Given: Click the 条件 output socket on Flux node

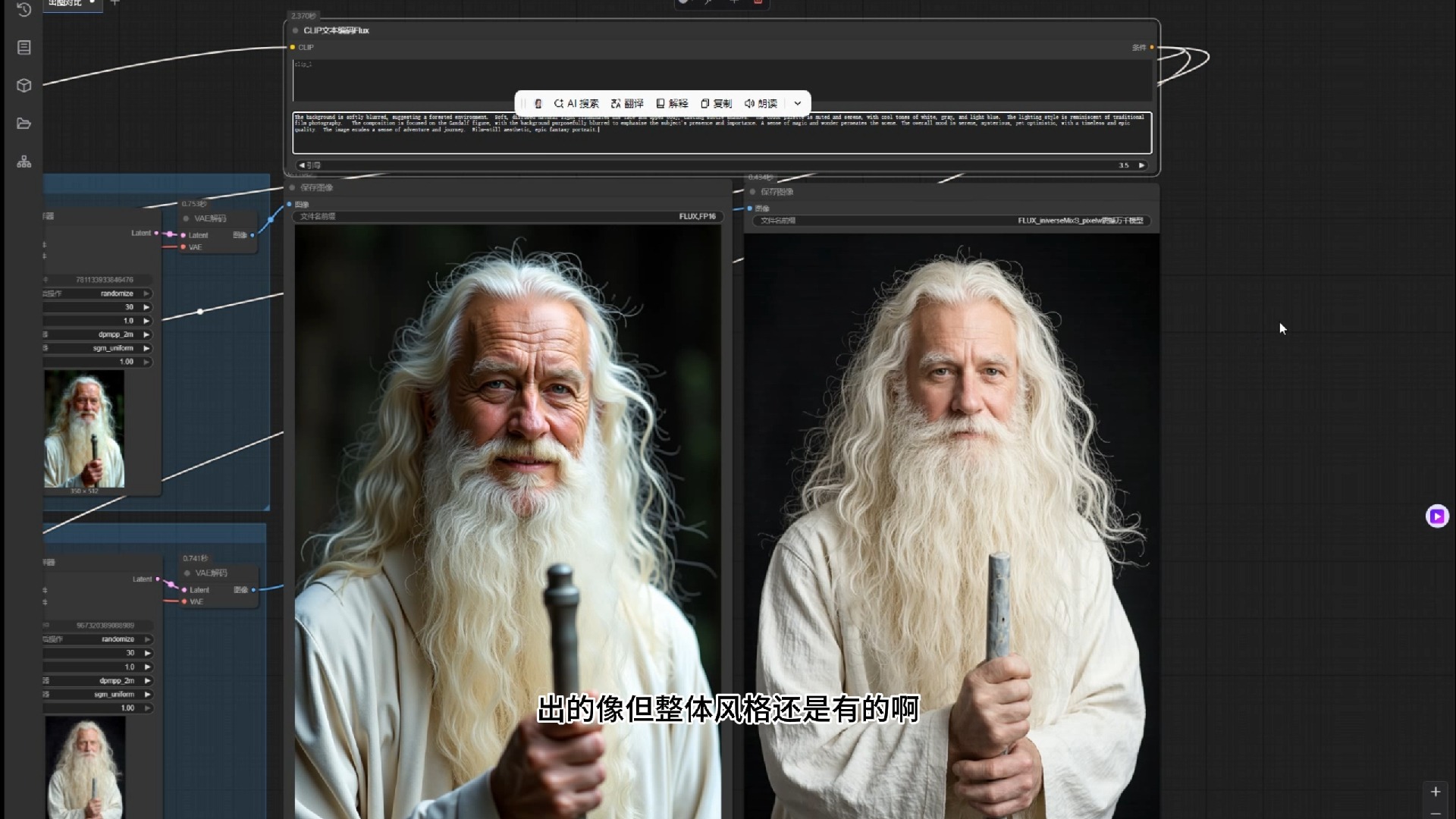Looking at the screenshot, I should coord(1151,47).
